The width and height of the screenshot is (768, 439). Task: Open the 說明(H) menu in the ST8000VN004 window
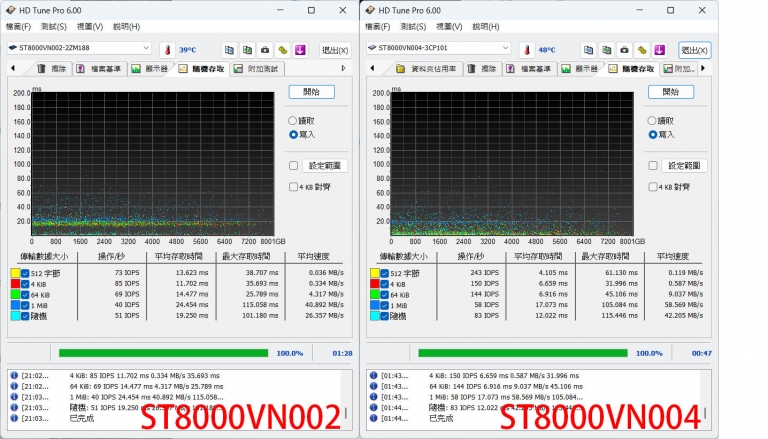[486, 26]
